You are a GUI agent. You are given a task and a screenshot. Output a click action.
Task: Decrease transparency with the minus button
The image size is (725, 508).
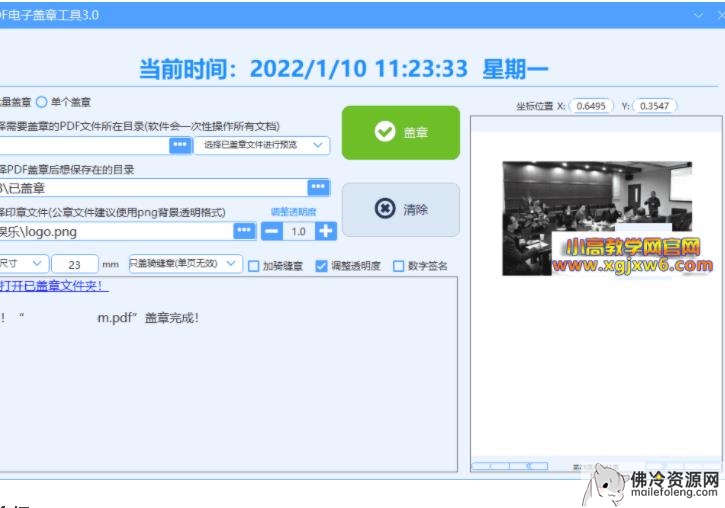271,231
